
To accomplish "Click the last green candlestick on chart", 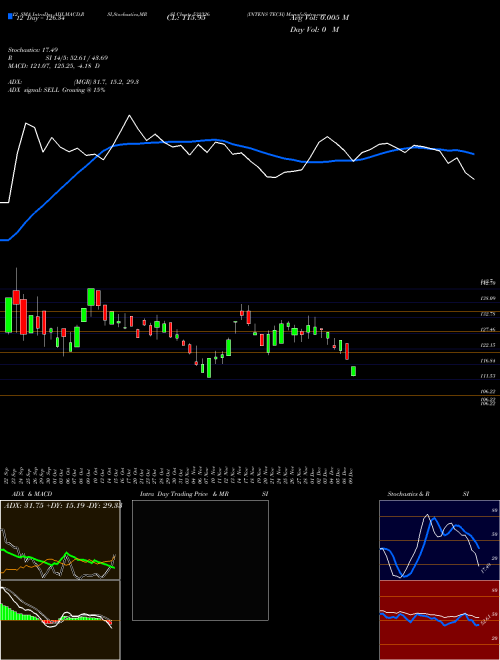I will pyautogui.click(x=354, y=371).
